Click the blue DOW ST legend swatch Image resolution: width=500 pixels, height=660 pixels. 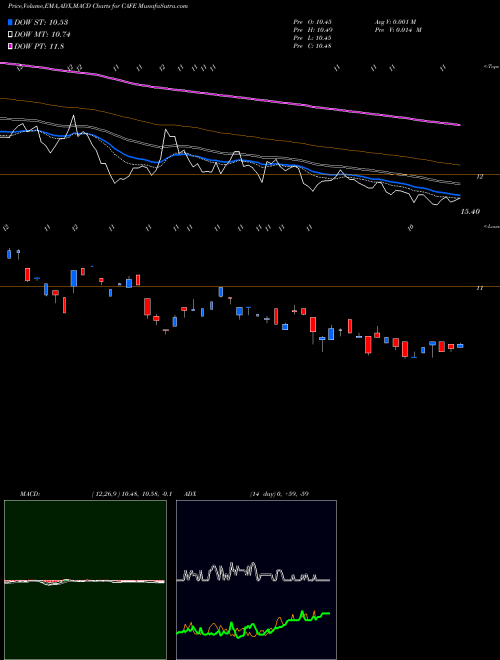coord(10,22)
